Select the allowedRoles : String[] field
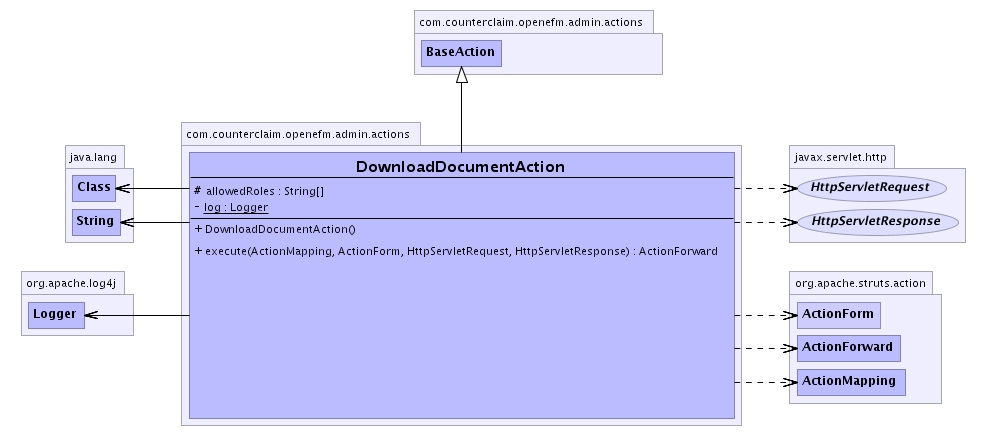 click(265, 190)
